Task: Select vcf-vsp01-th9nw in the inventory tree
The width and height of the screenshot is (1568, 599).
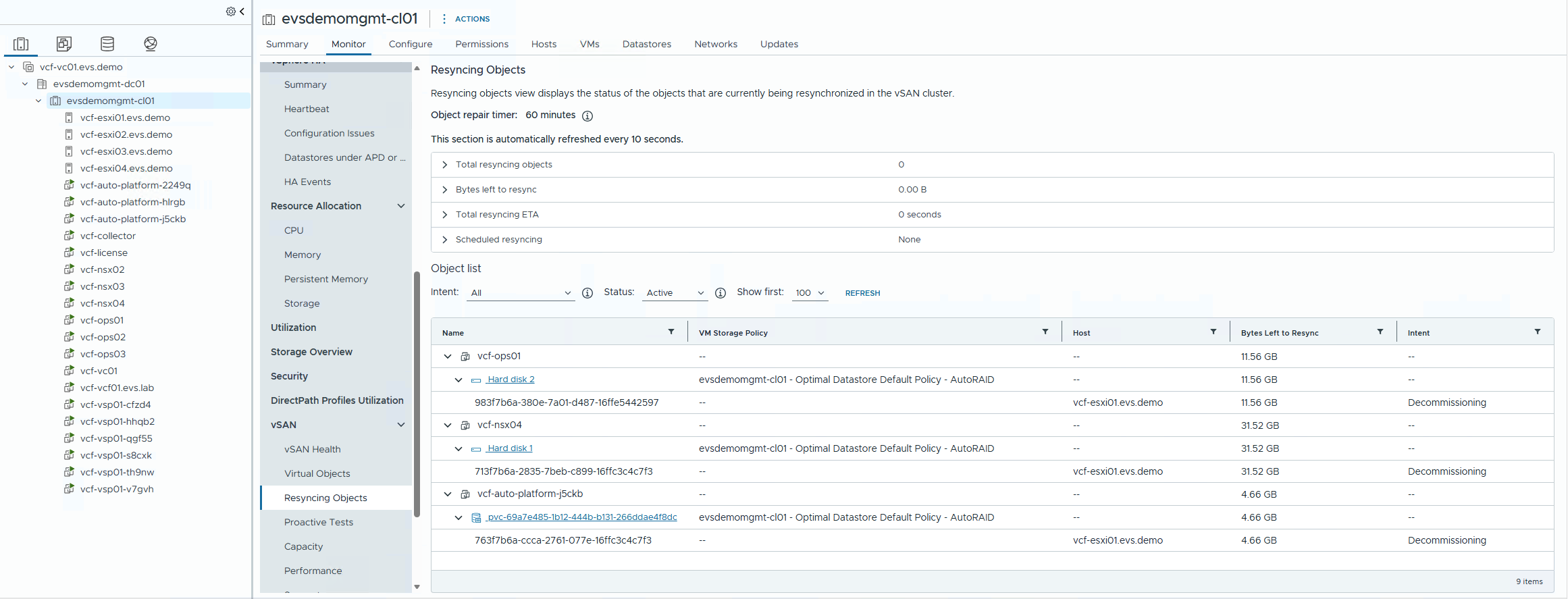Action: (117, 472)
